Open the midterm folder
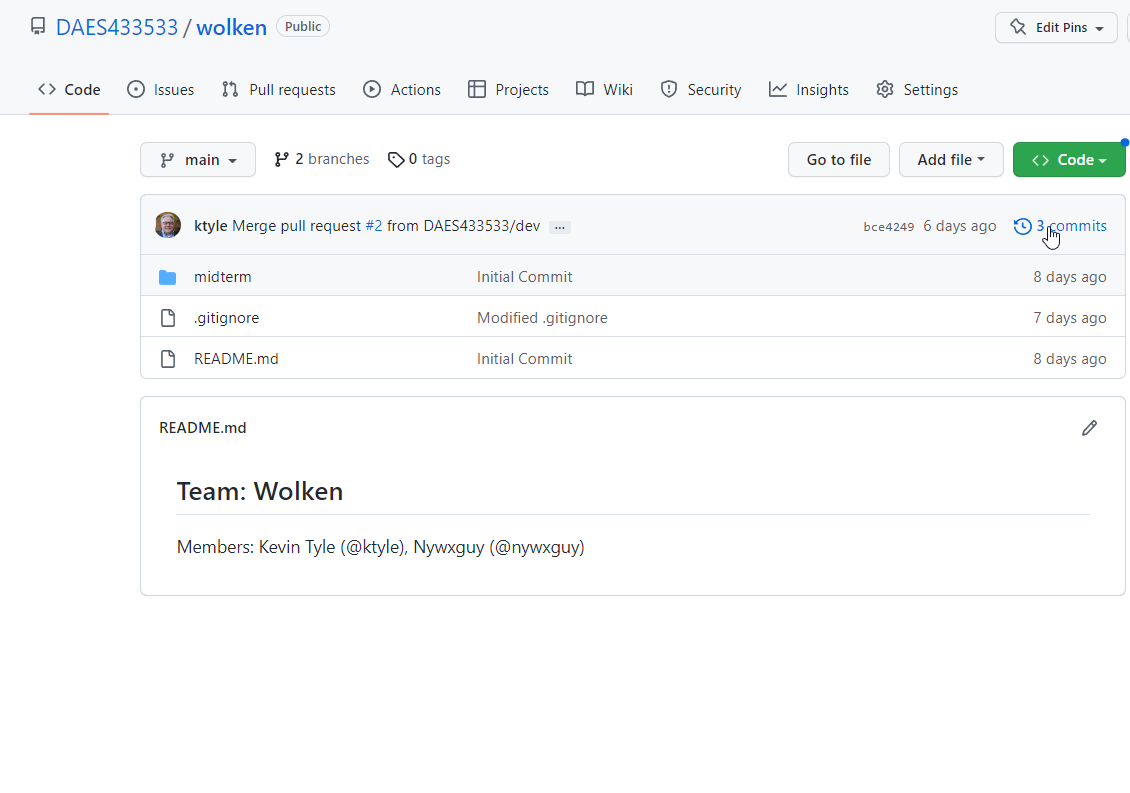The image size is (1130, 793). [x=222, y=277]
